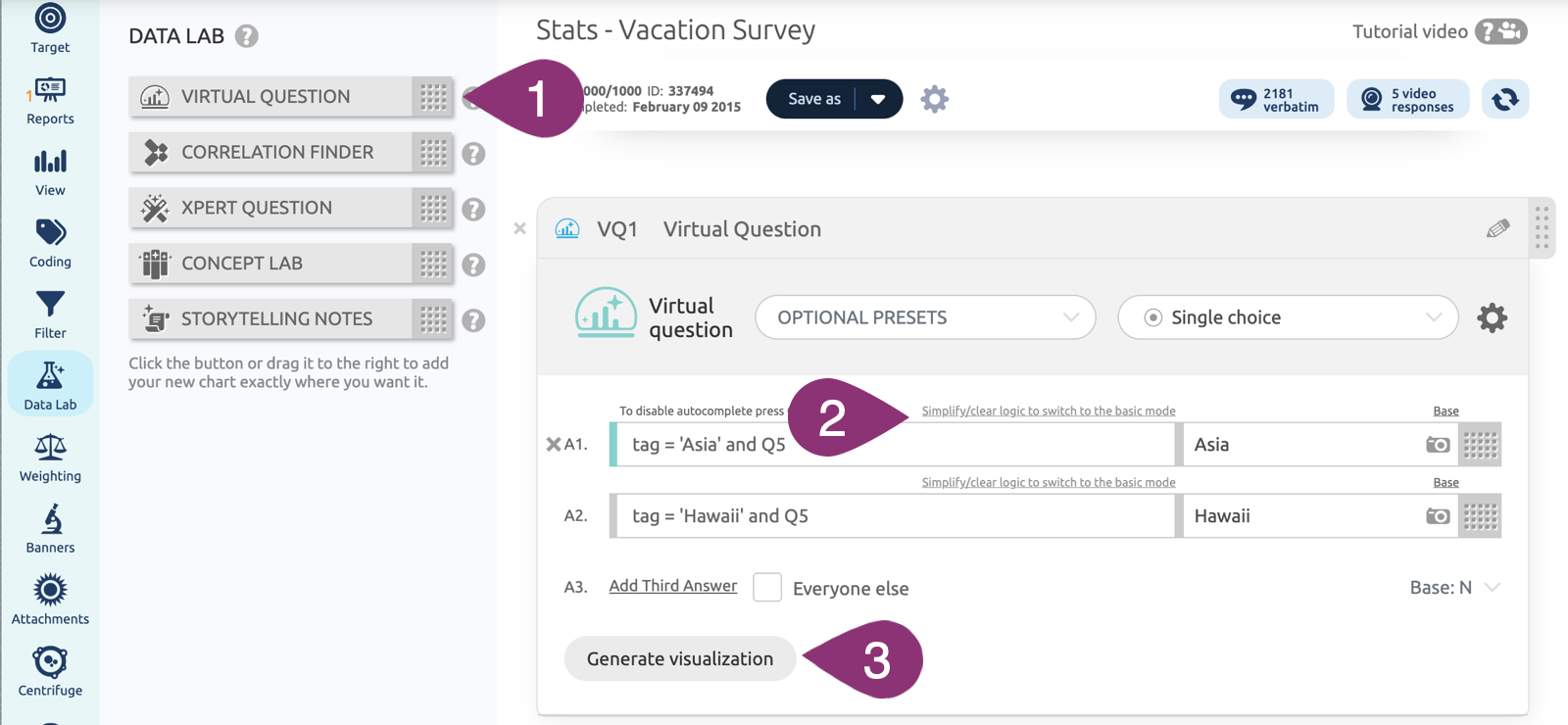This screenshot has width=1568, height=725.
Task: Open the Weighting section
Action: 50,459
